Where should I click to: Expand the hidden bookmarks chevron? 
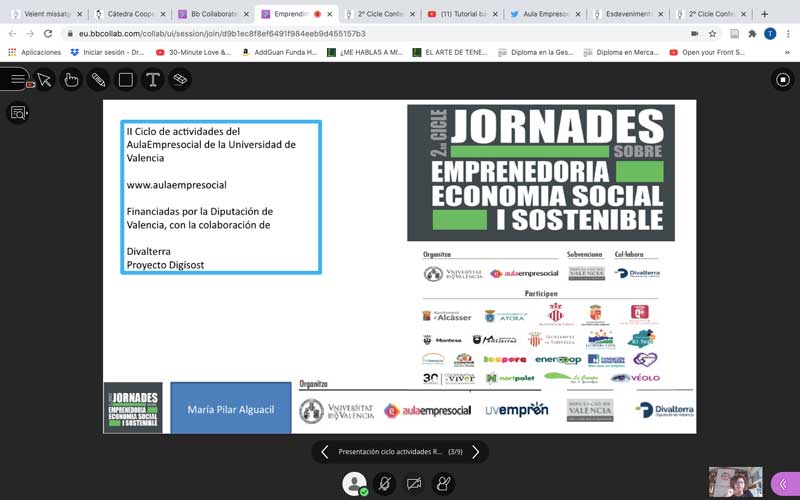coord(789,52)
